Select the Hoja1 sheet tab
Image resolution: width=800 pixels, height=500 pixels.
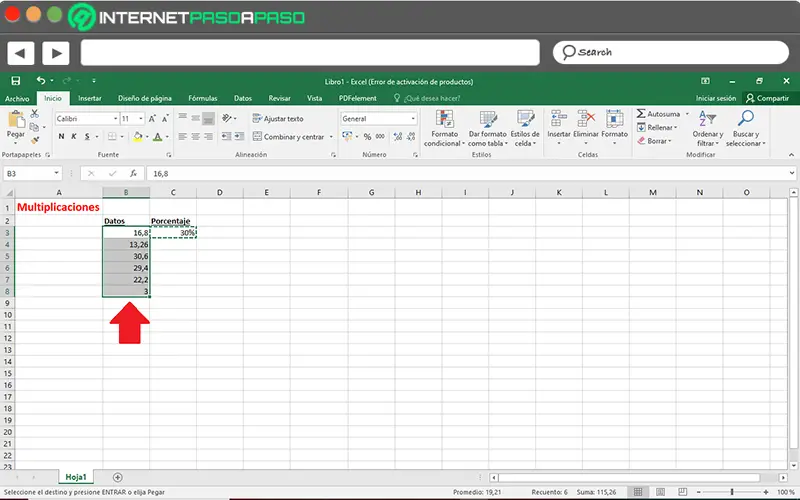76,477
